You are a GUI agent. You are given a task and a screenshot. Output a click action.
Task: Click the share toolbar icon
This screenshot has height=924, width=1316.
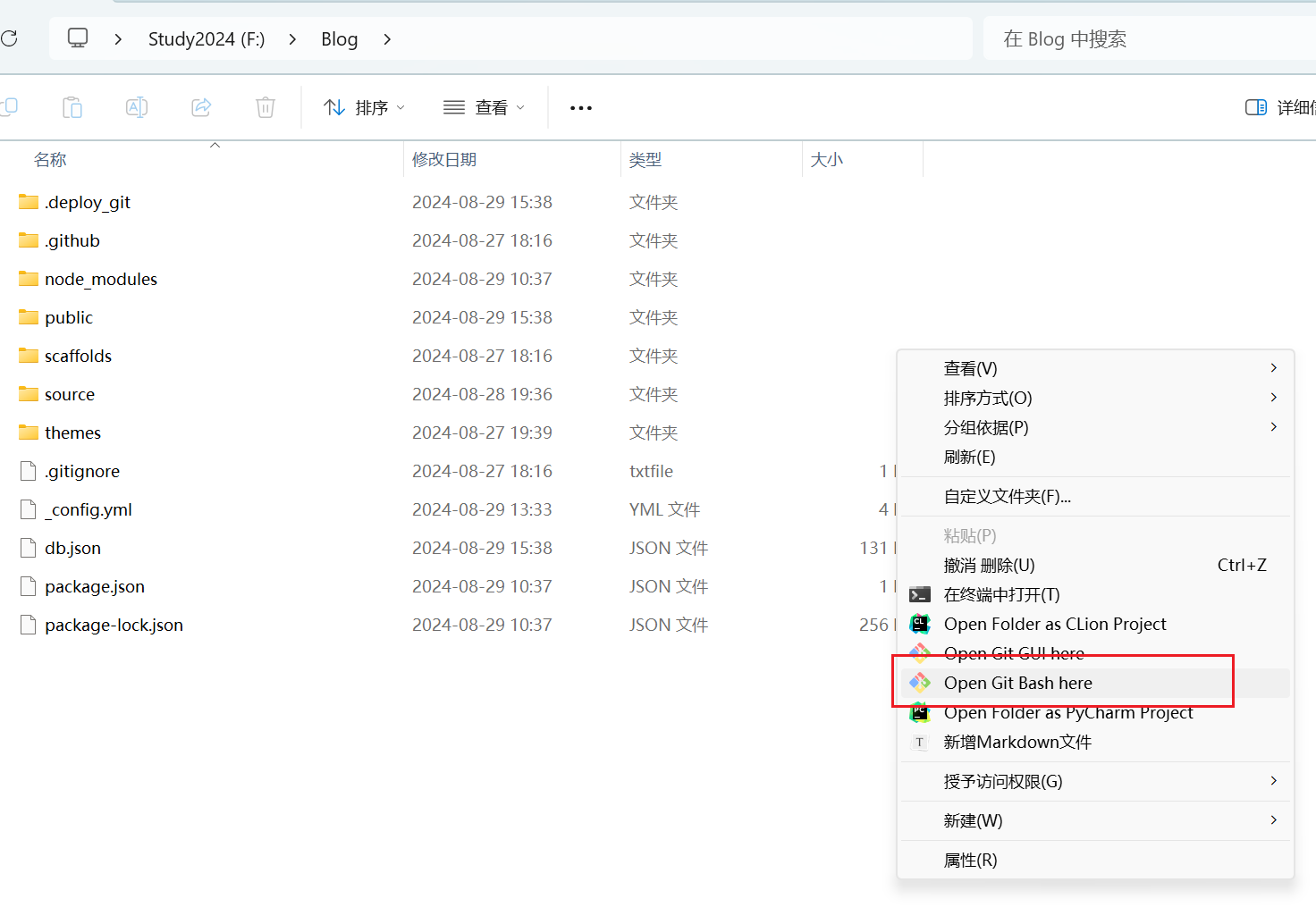201,107
